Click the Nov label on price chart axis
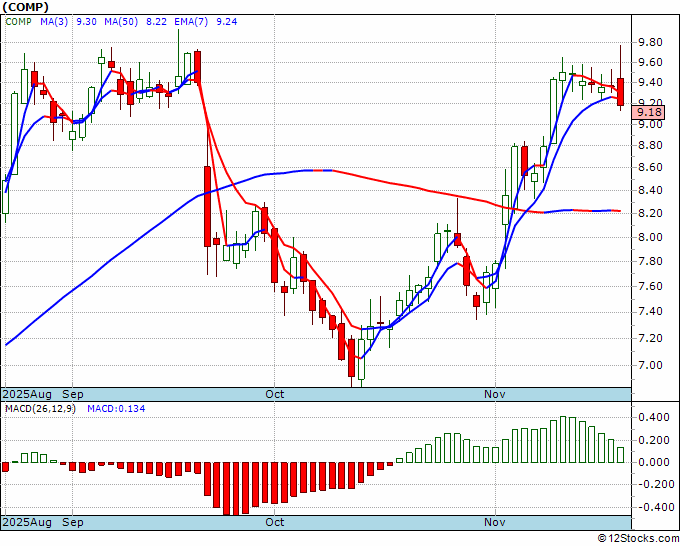The height and width of the screenshot is (546, 680). (x=495, y=394)
